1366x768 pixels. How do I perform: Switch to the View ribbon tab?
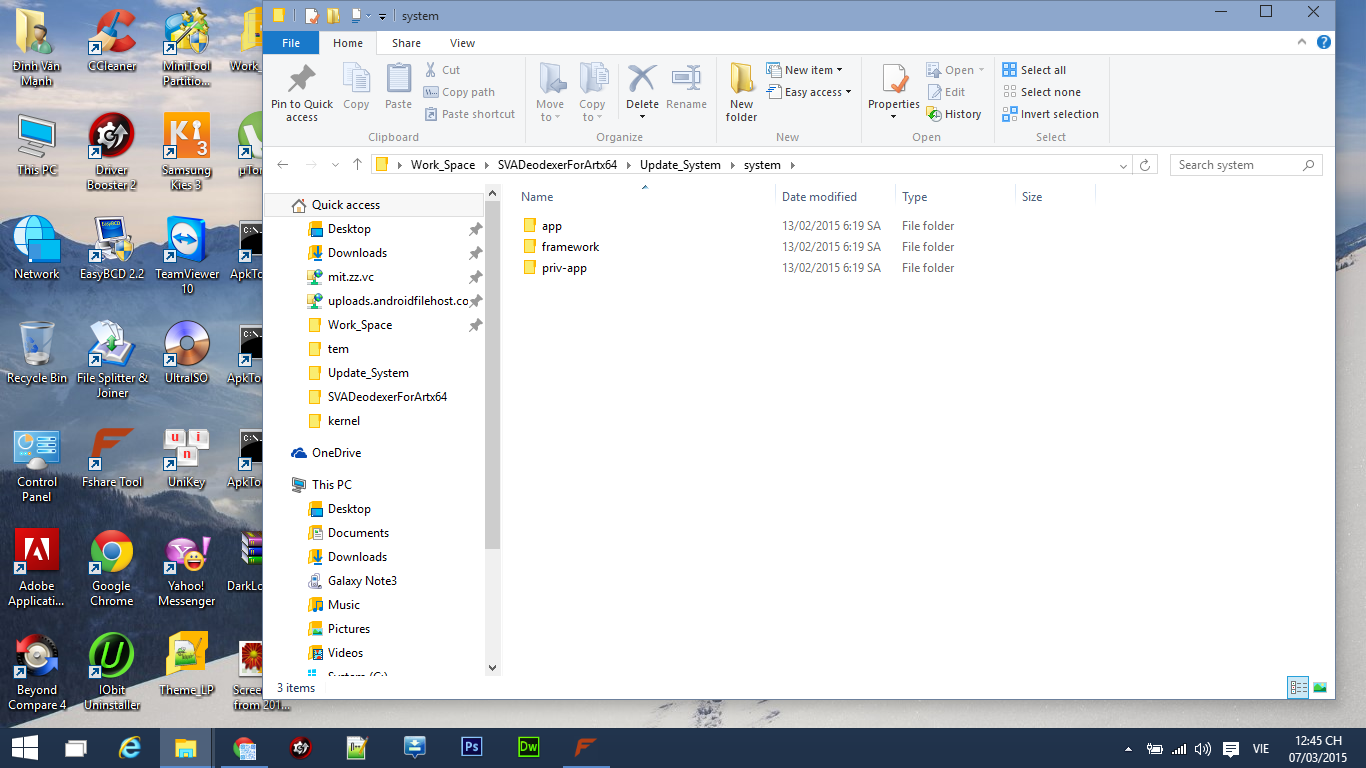462,43
